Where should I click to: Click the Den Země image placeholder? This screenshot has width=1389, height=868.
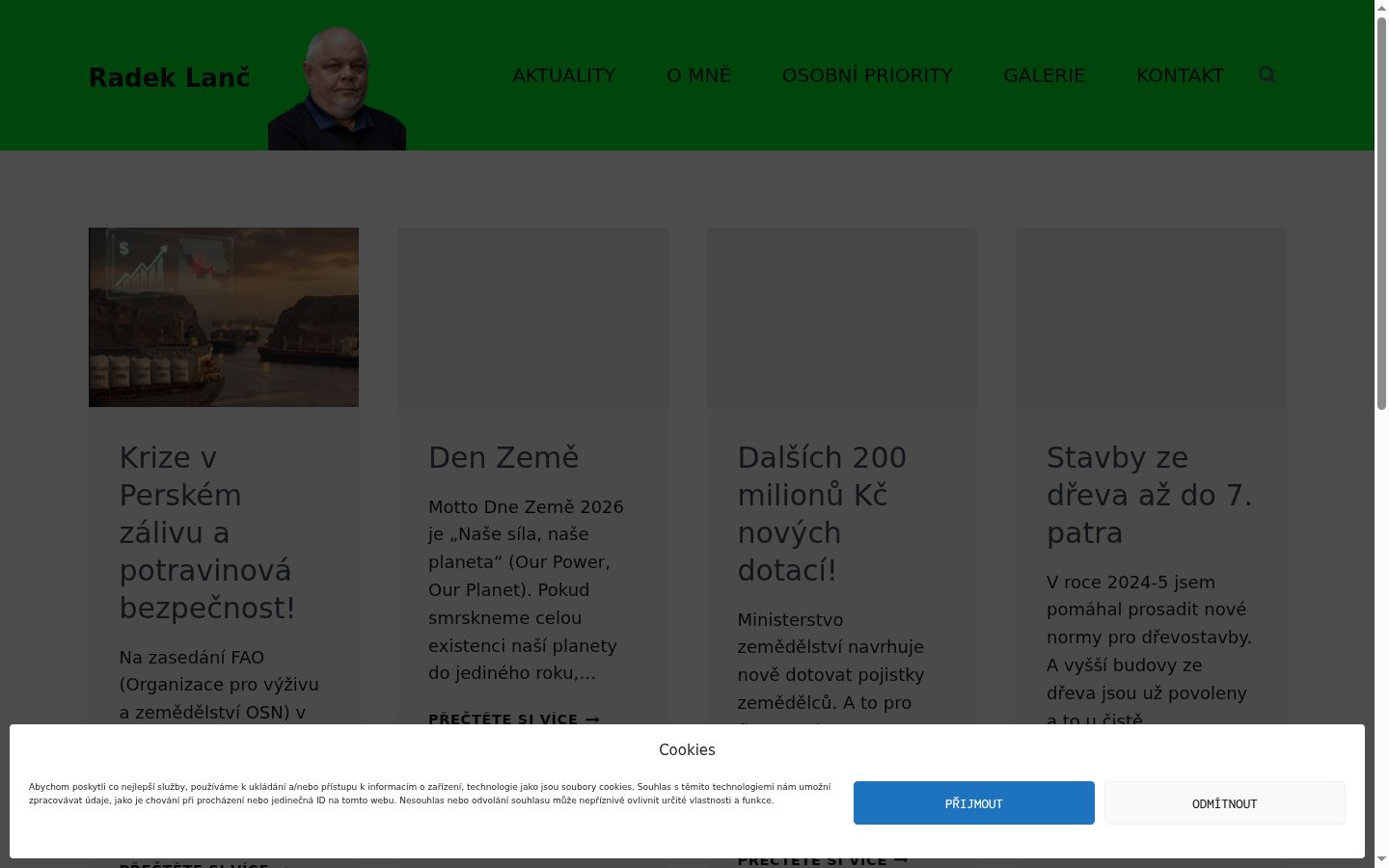click(532, 317)
